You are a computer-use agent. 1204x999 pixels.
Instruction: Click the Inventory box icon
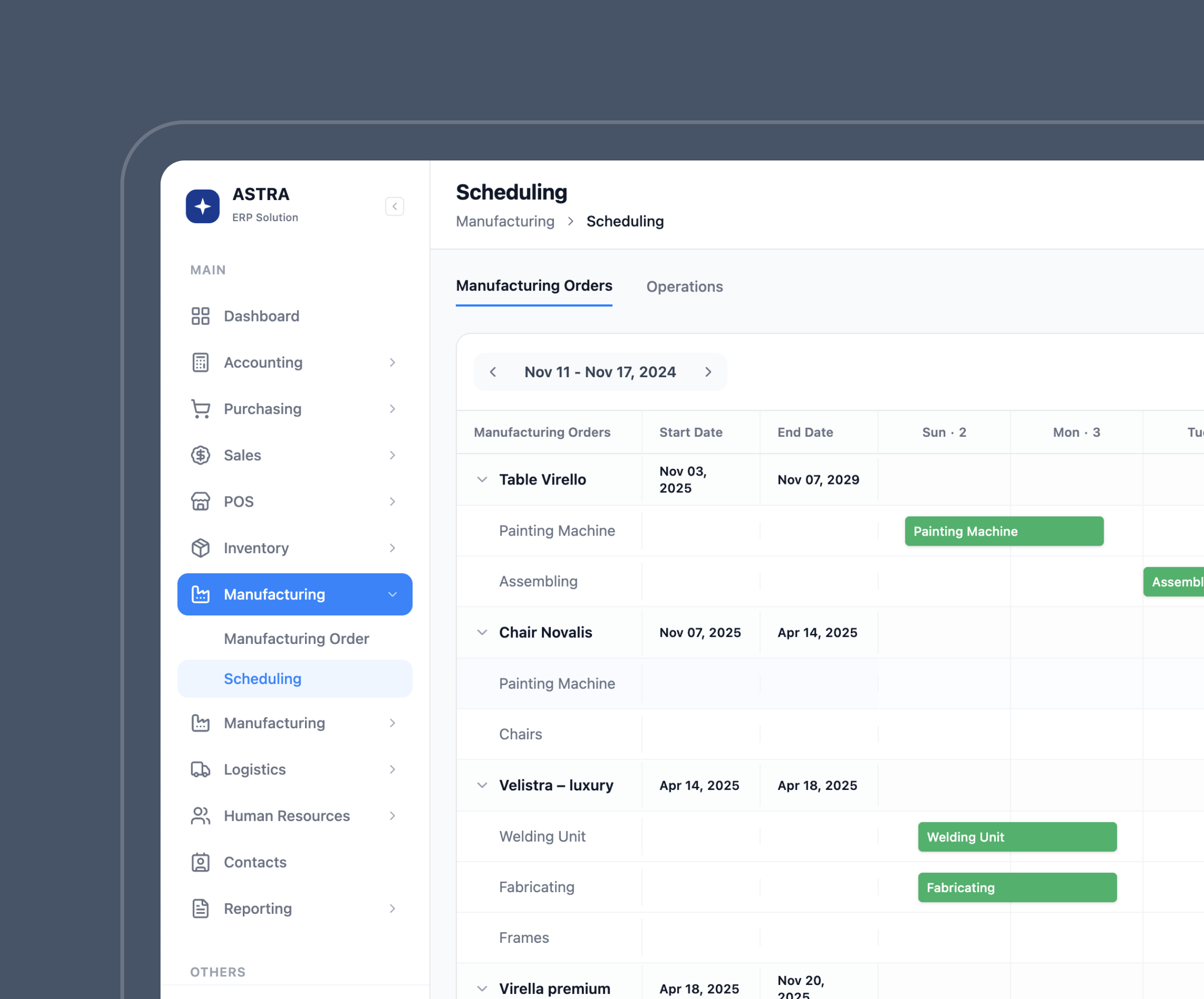(200, 548)
